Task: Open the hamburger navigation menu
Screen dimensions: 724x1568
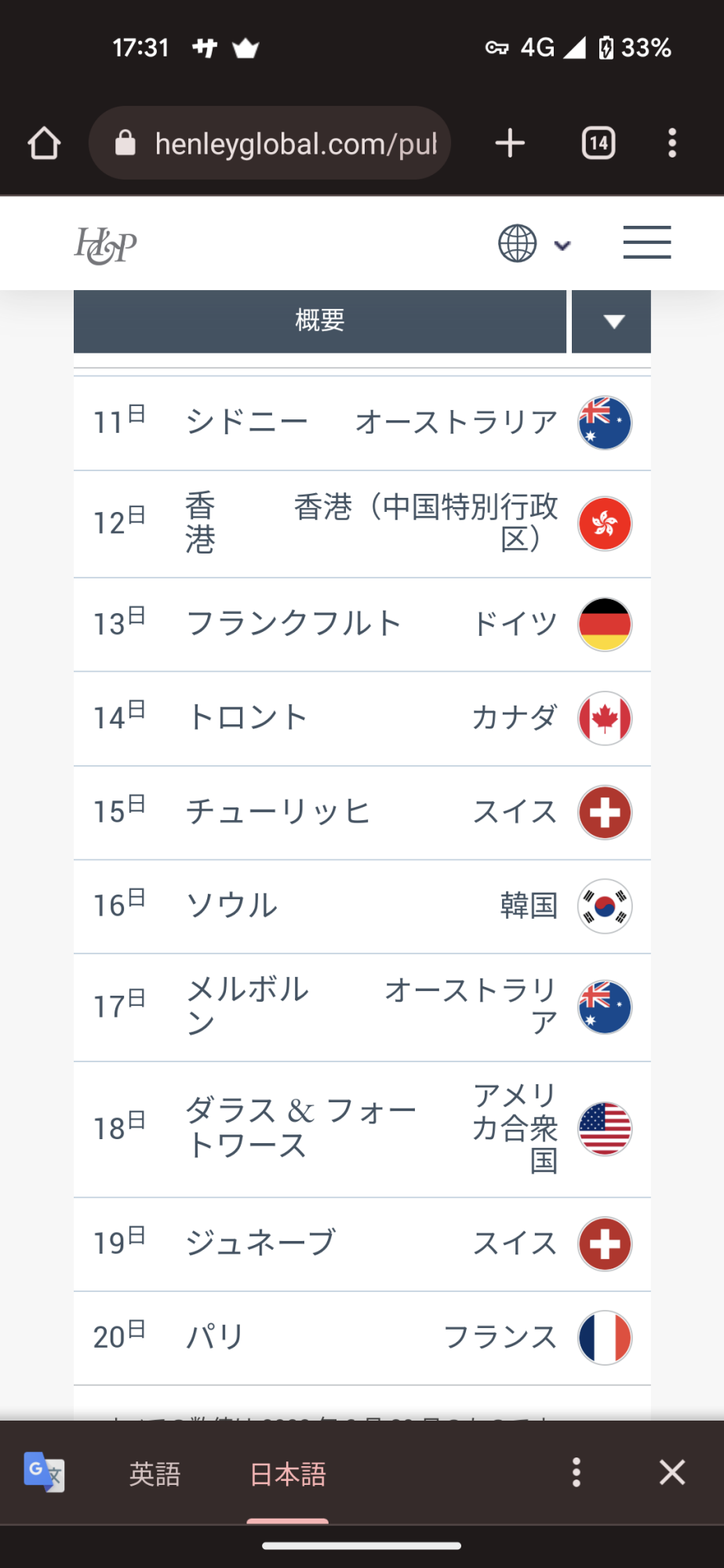Action: click(x=646, y=242)
